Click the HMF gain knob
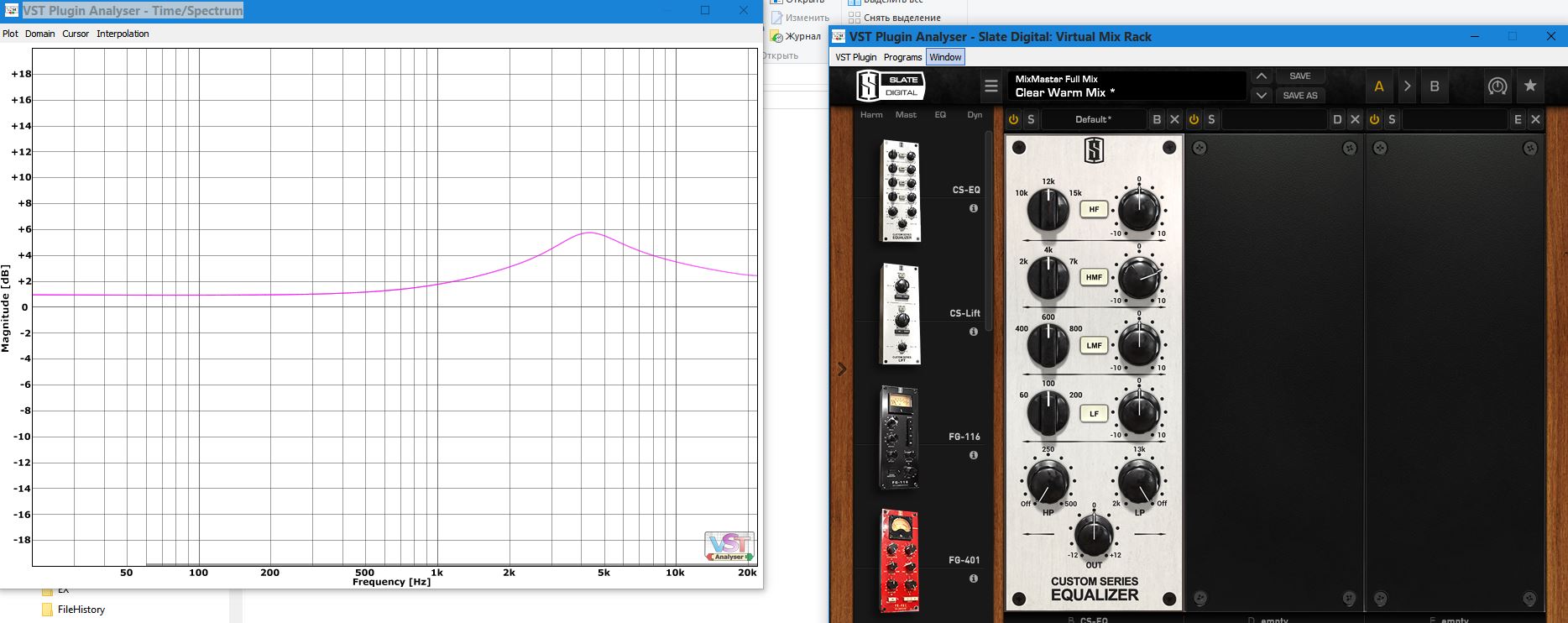 click(1139, 277)
